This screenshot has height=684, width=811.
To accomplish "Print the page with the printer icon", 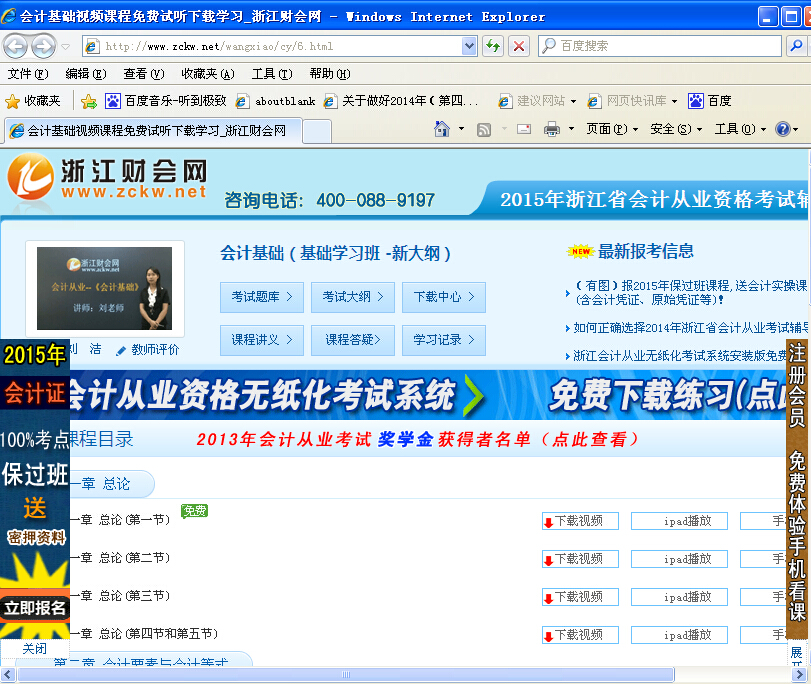I will click(552, 129).
